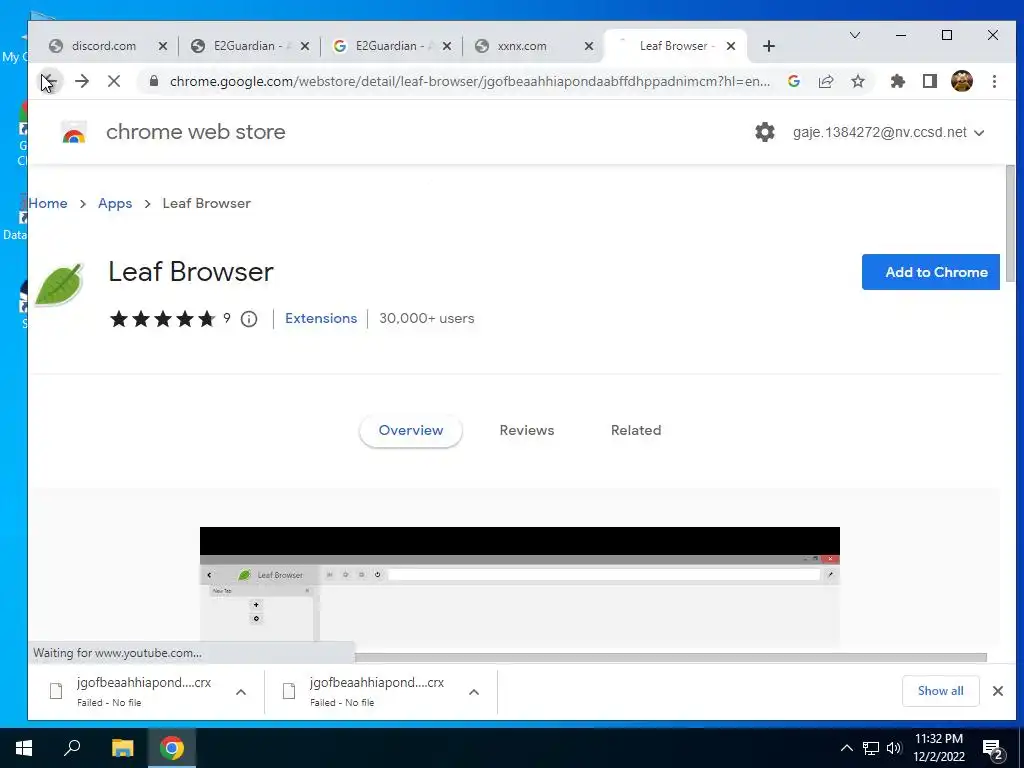Click the Leaf Browser leaf icon

click(59, 285)
